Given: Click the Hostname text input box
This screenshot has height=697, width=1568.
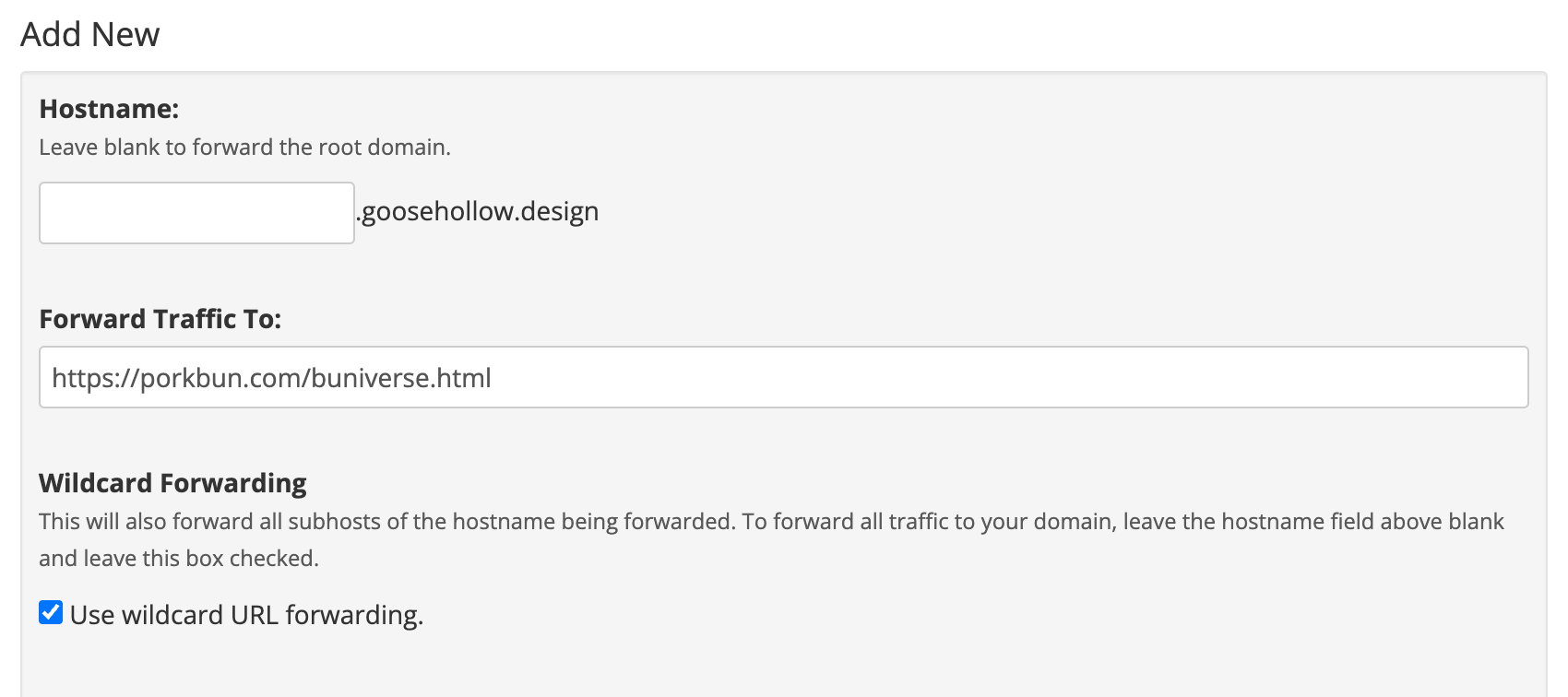Looking at the screenshot, I should 196,213.
